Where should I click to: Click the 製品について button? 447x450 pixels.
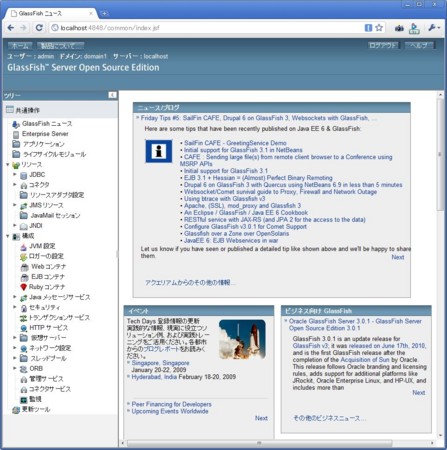[60, 46]
